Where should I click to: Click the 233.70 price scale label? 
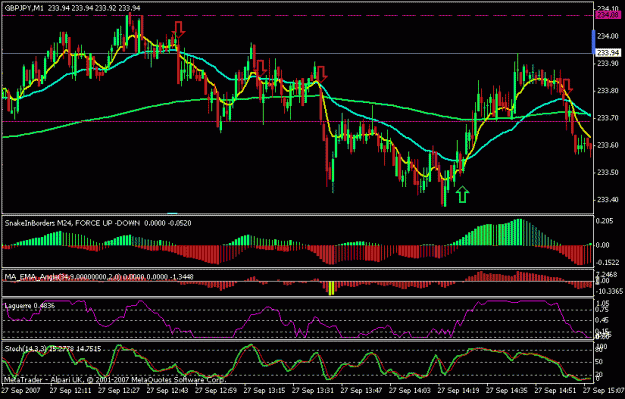(607, 118)
